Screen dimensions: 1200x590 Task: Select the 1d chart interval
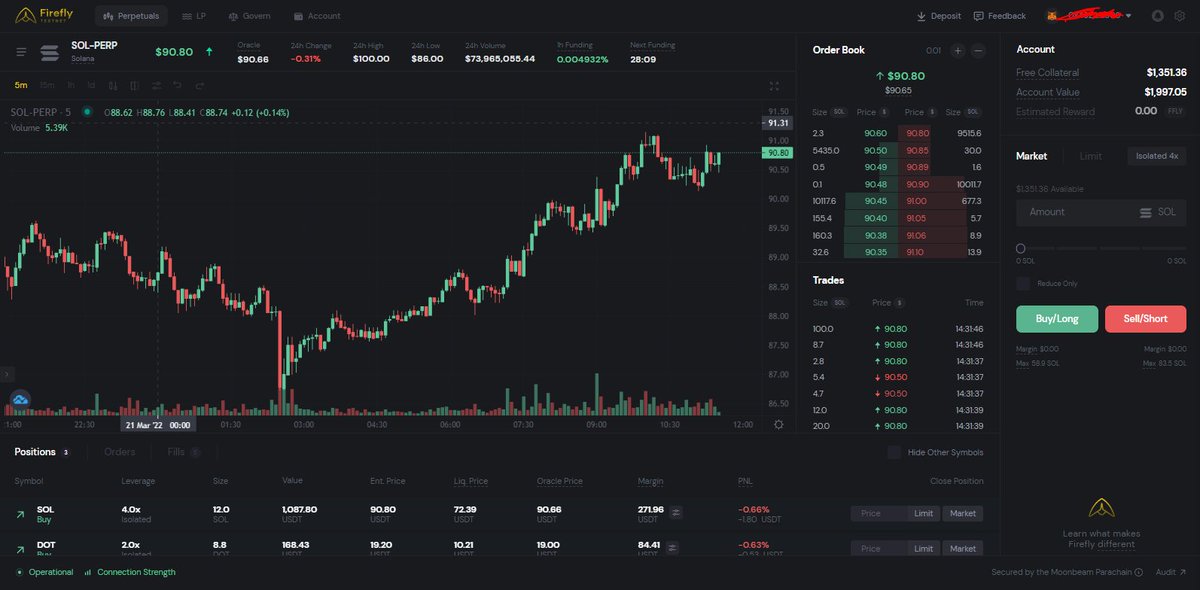(x=91, y=85)
